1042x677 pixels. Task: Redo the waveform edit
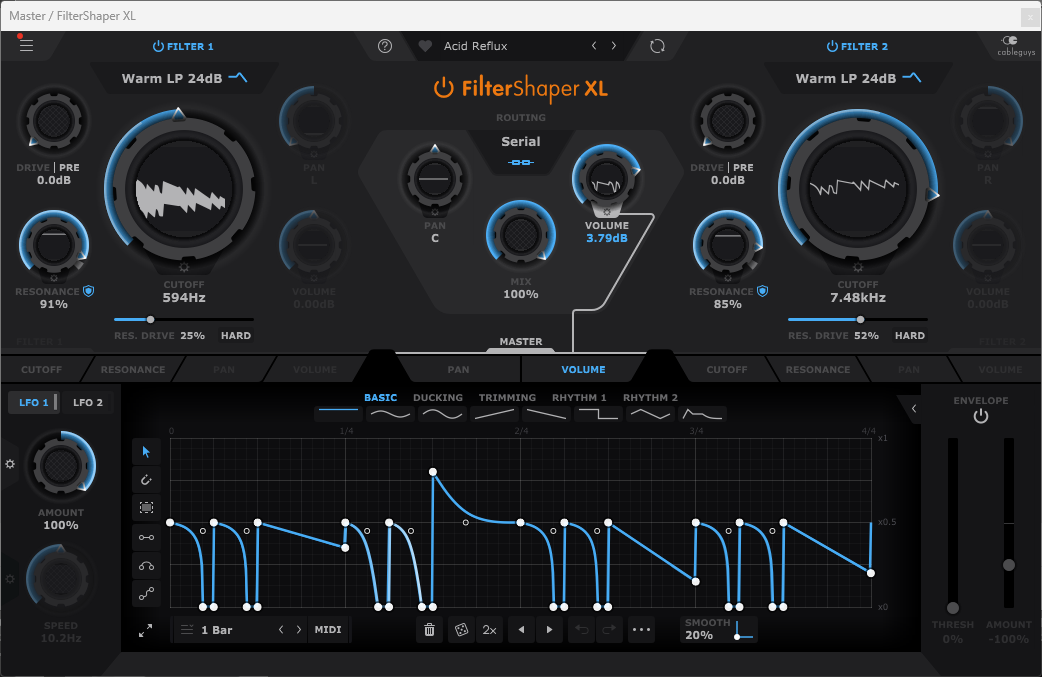coord(609,630)
